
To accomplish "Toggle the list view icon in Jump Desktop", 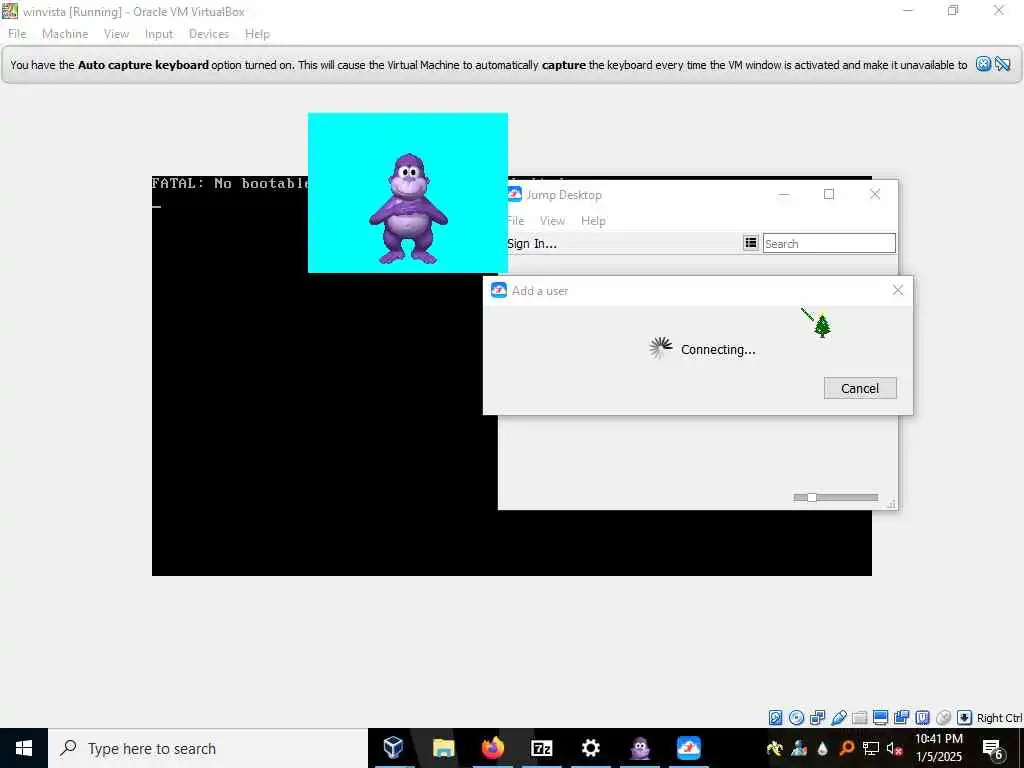I will 751,243.
